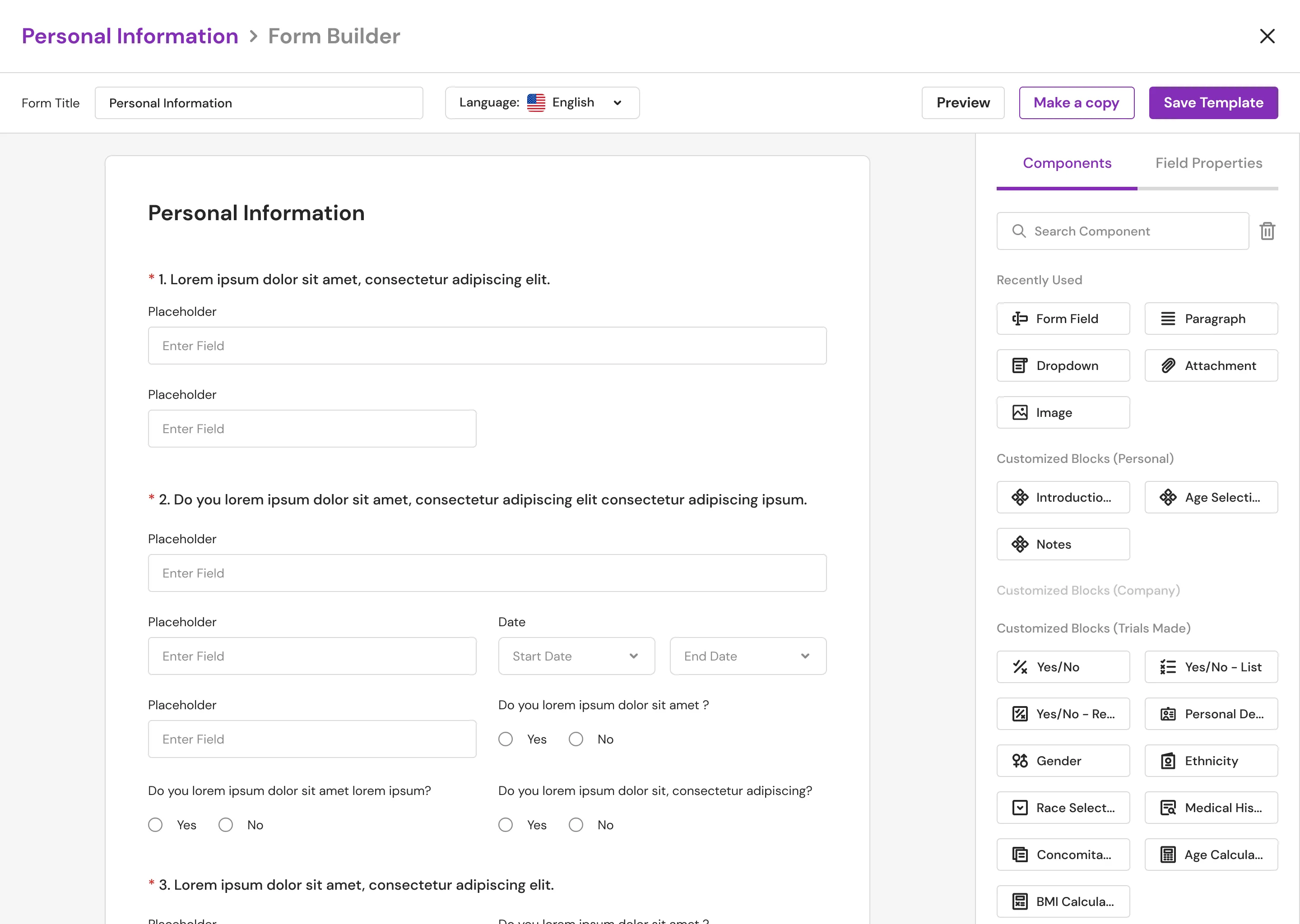Click the Make a copy button

1076,103
